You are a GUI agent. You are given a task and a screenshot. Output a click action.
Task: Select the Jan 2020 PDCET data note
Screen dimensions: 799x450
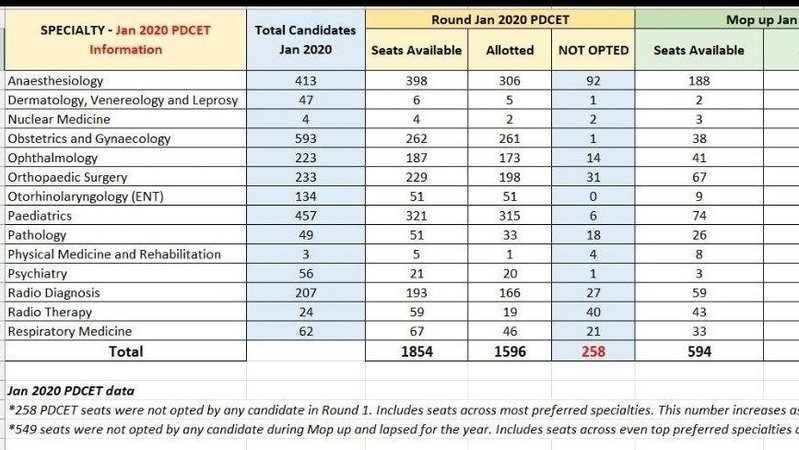70,391
